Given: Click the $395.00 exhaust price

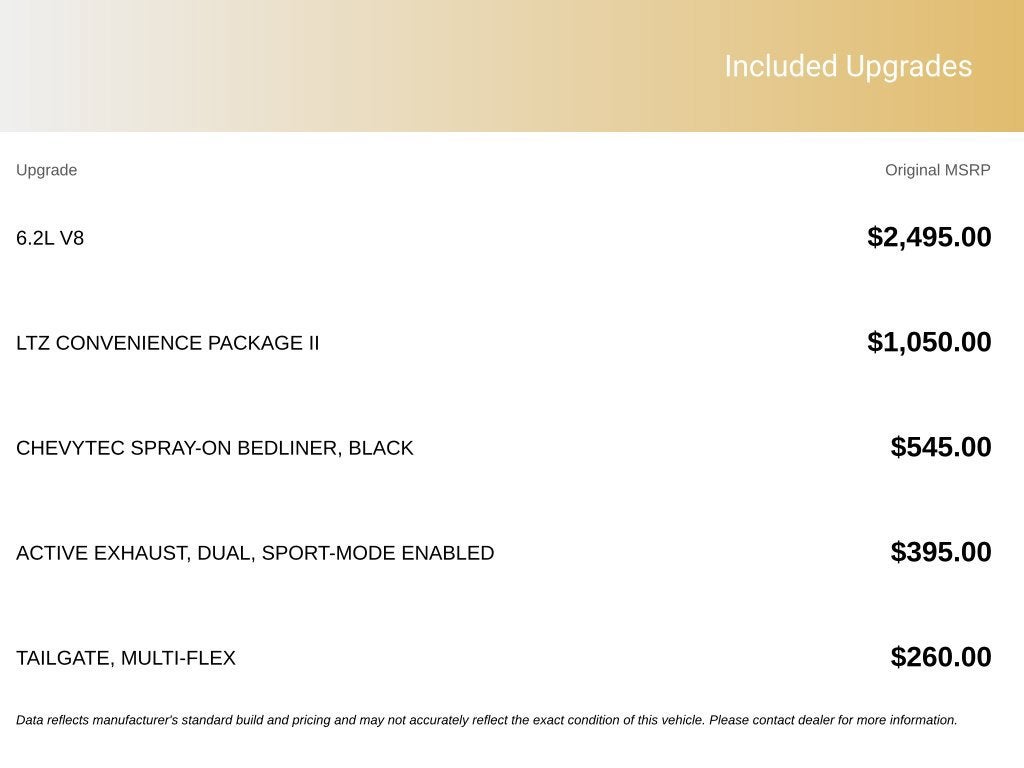Looking at the screenshot, I should [940, 552].
